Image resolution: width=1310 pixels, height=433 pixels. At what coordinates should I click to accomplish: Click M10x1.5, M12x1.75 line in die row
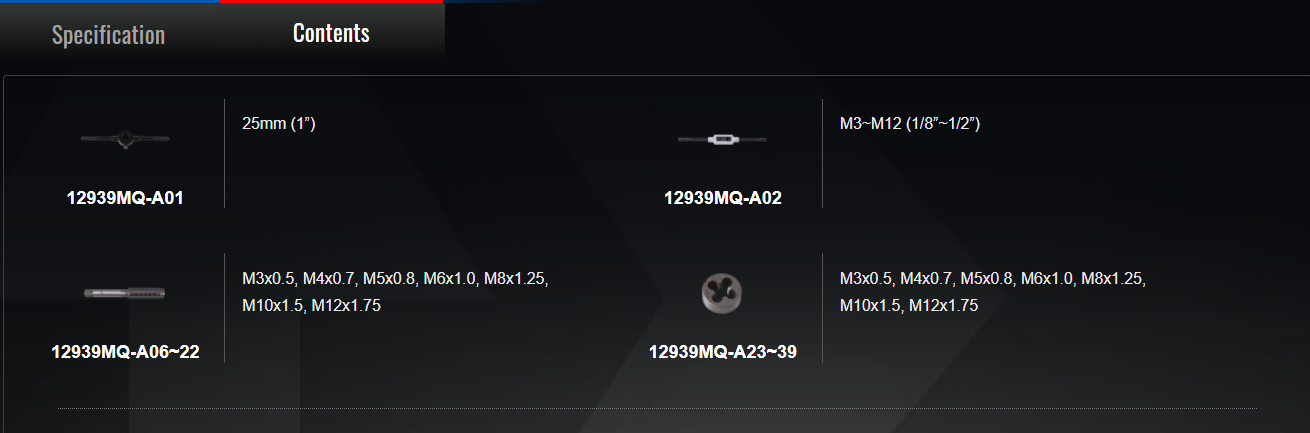pos(909,305)
